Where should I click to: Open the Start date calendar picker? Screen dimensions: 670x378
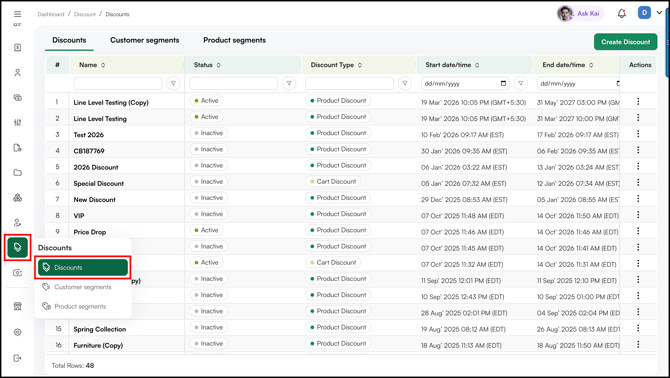tap(503, 83)
